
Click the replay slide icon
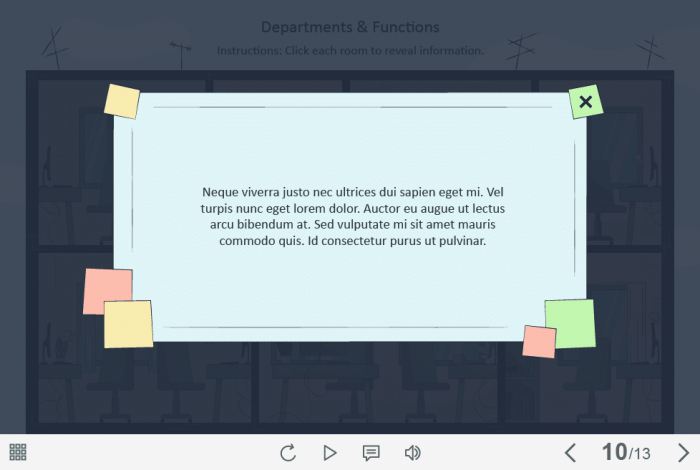[x=288, y=453]
